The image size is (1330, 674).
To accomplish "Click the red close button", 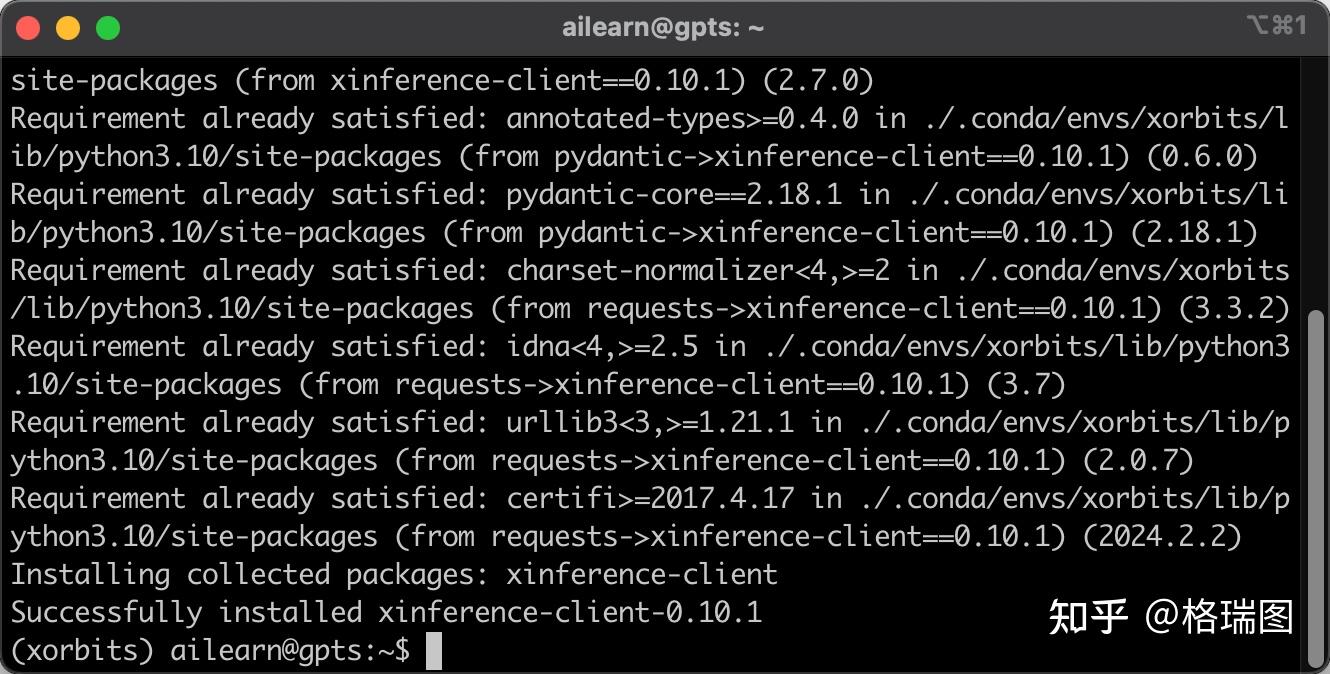I will pyautogui.click(x=28, y=26).
